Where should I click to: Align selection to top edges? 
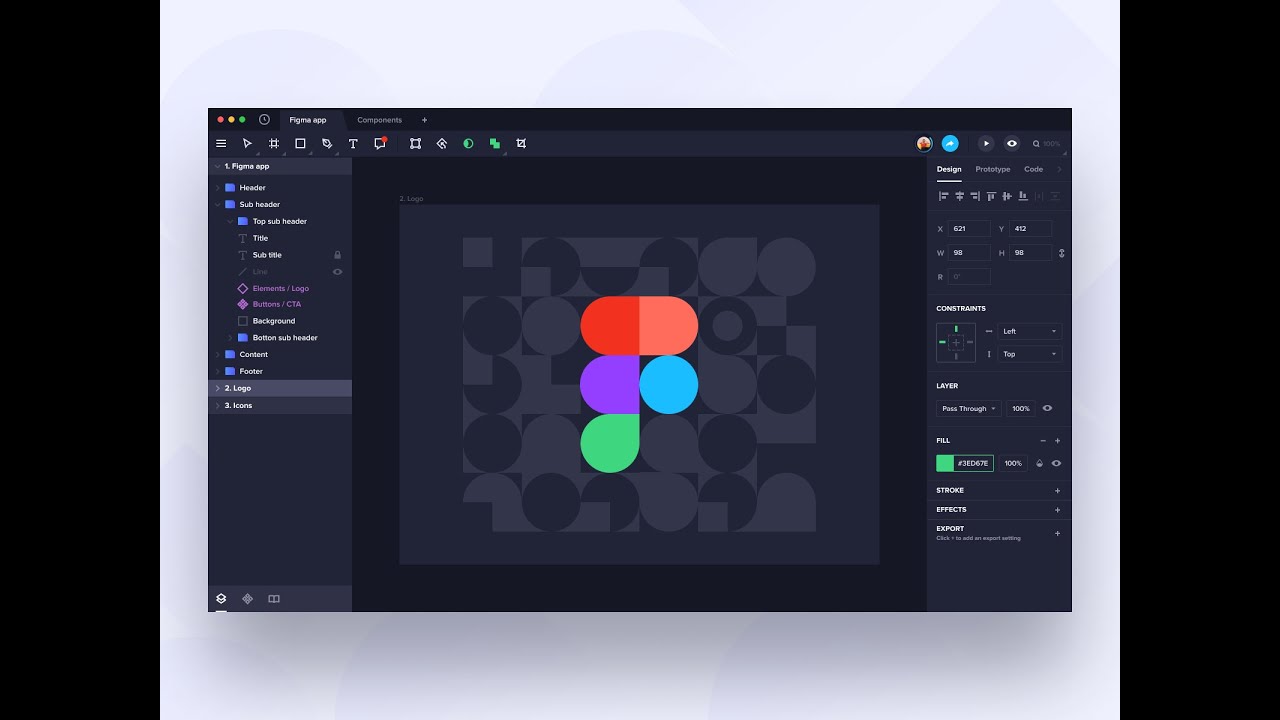[991, 196]
